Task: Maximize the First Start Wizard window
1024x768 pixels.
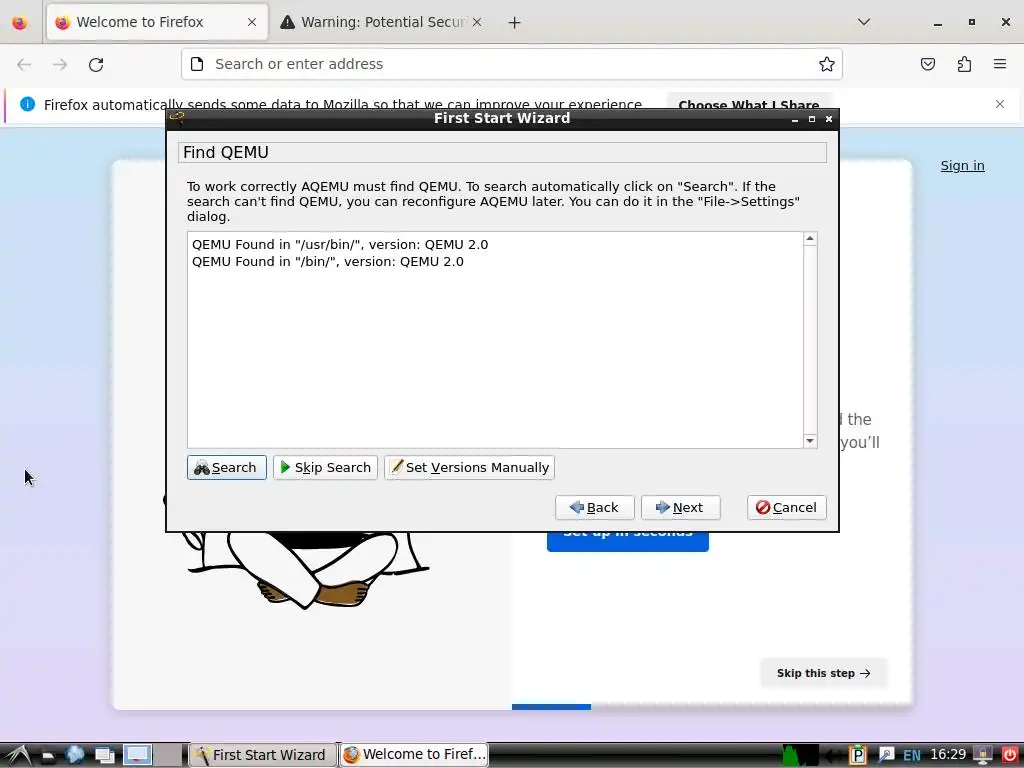Action: click(812, 119)
